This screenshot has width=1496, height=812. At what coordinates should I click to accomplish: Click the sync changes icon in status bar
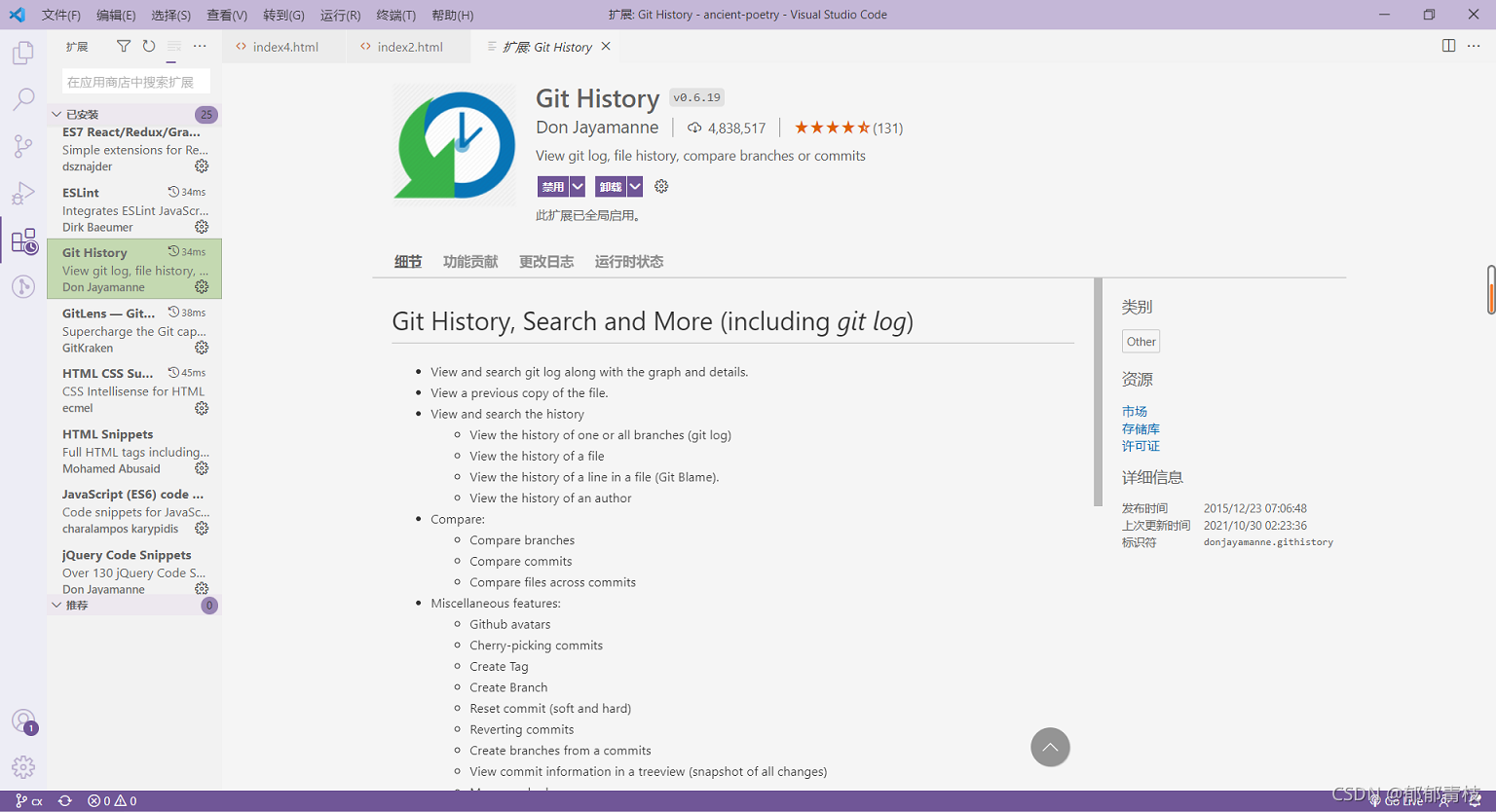(x=65, y=801)
